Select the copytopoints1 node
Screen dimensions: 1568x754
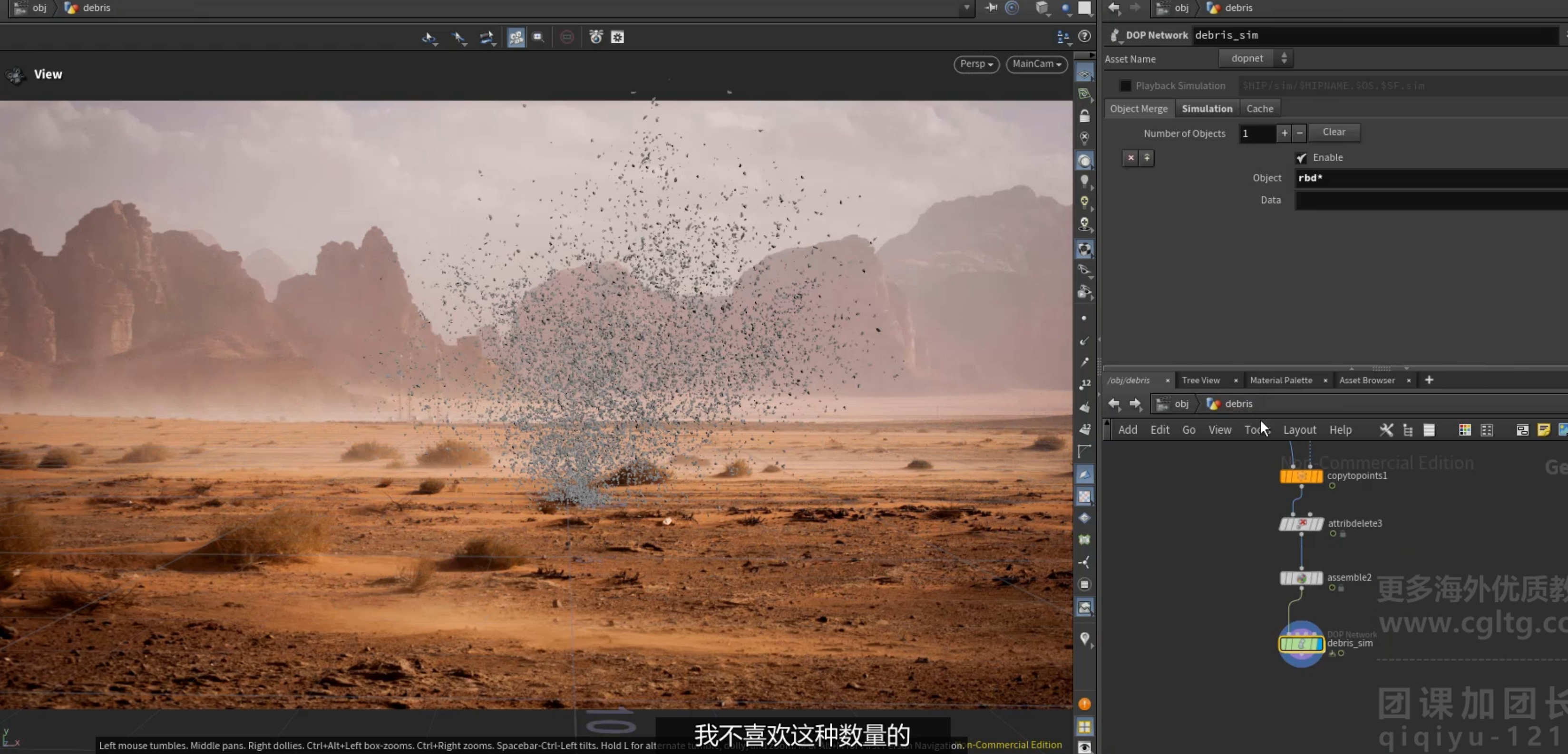(x=1301, y=476)
